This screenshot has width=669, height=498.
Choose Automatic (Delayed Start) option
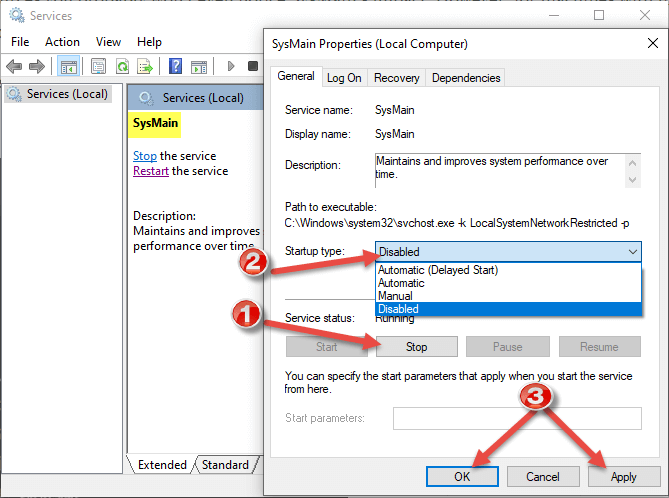pos(508,270)
